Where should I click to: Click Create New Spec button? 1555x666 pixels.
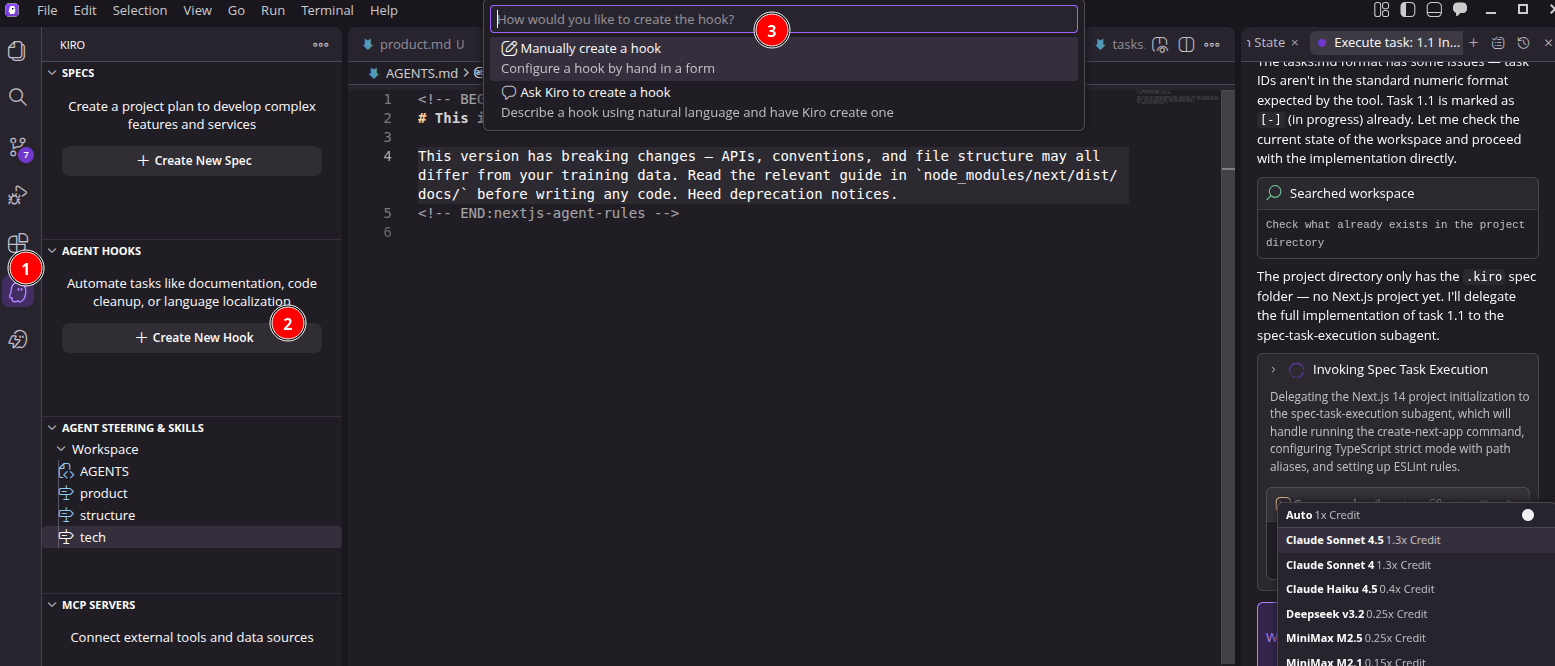[x=192, y=161]
